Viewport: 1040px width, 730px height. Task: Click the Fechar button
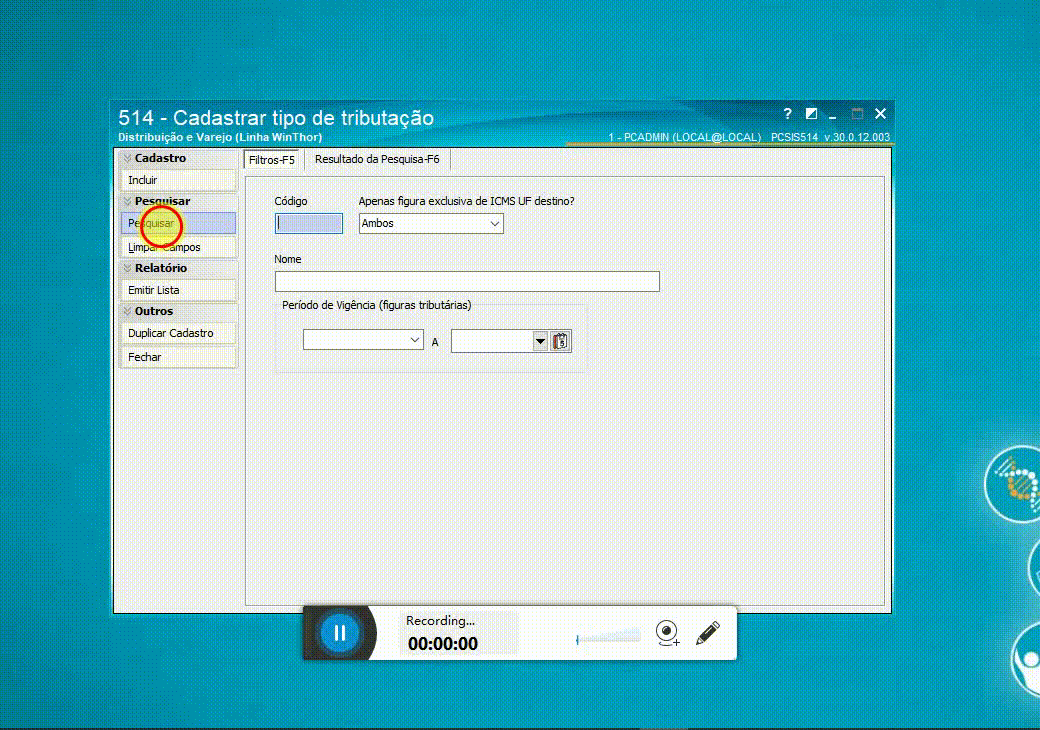point(178,357)
